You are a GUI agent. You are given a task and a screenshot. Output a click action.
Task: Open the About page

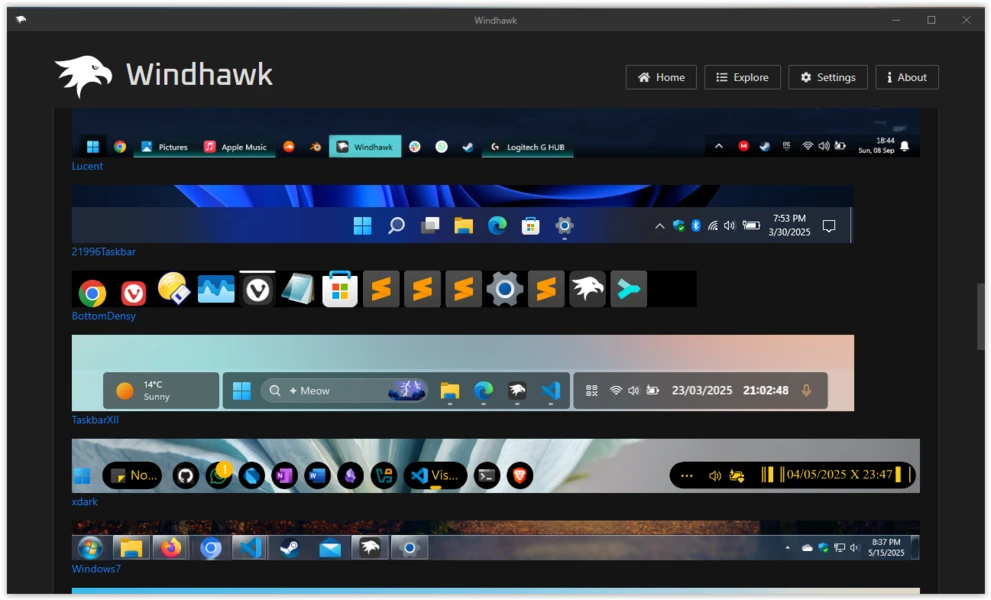pyautogui.click(x=907, y=77)
